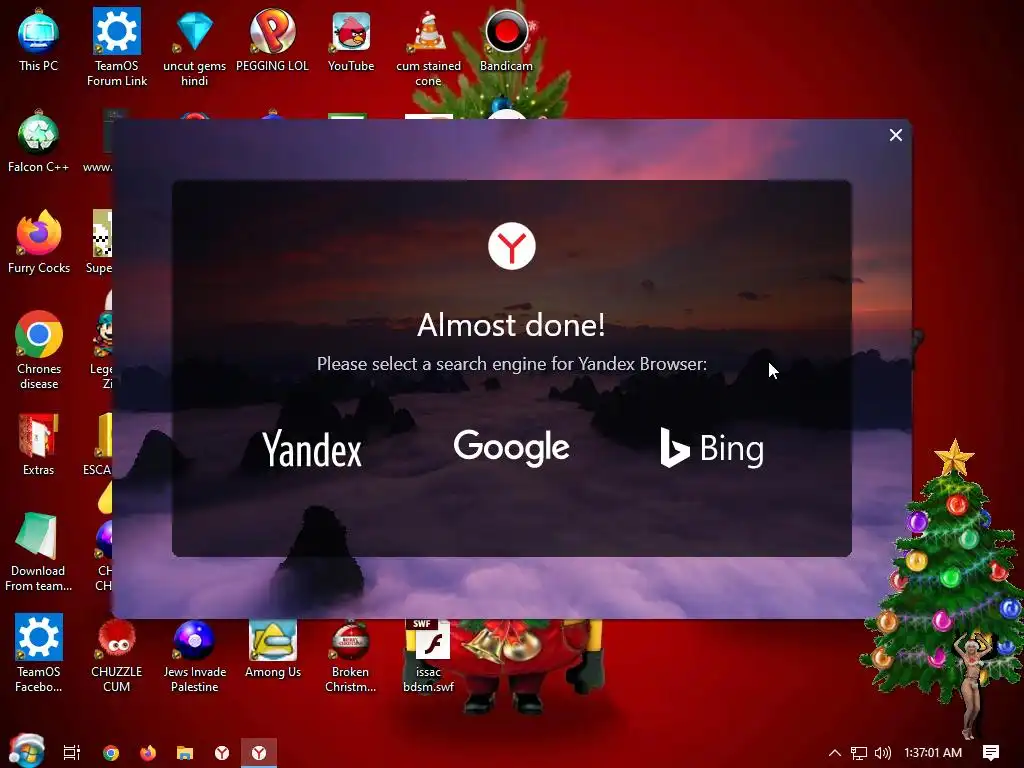Open the Extras folder icon
The height and width of the screenshot is (768, 1024).
tap(39, 445)
